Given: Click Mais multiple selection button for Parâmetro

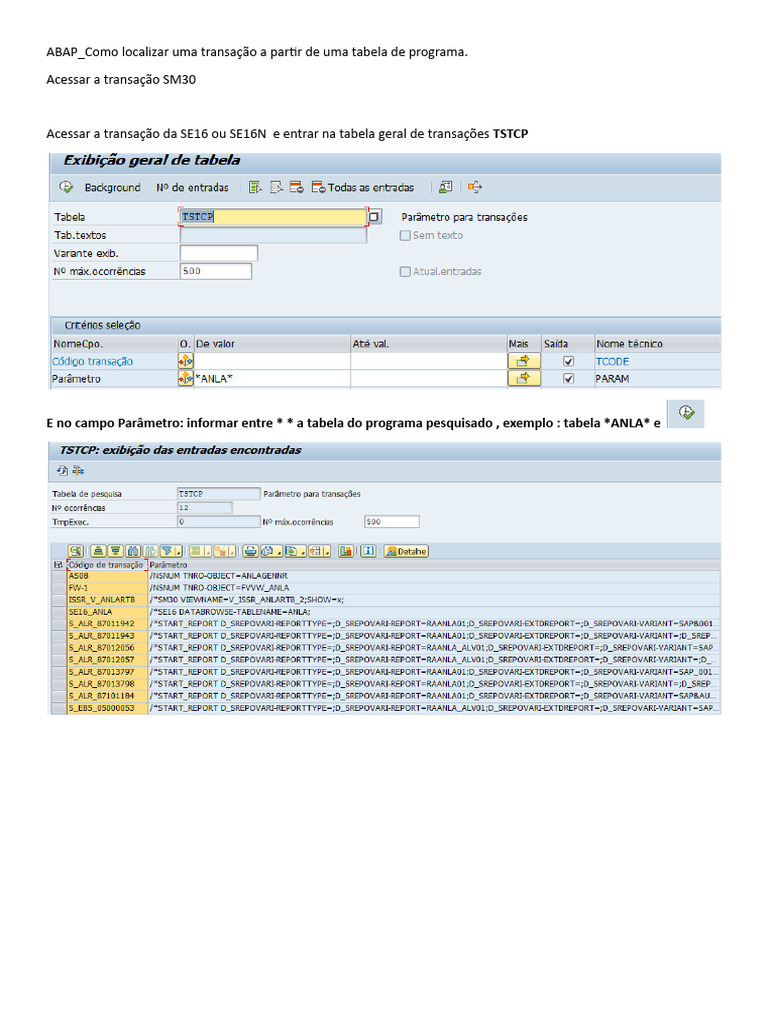Looking at the screenshot, I should tap(524, 378).
